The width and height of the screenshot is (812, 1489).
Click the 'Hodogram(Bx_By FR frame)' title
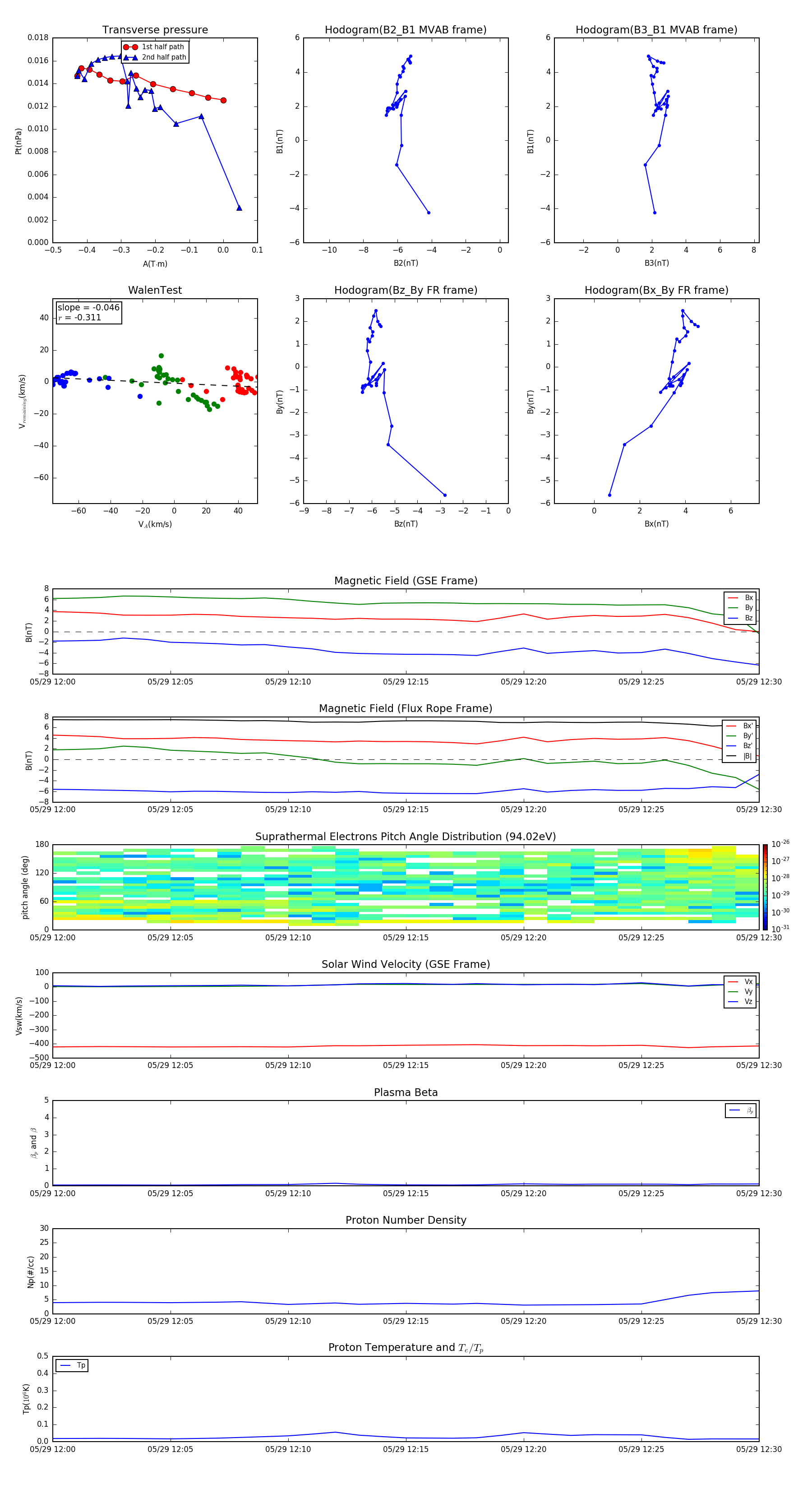pos(656,290)
